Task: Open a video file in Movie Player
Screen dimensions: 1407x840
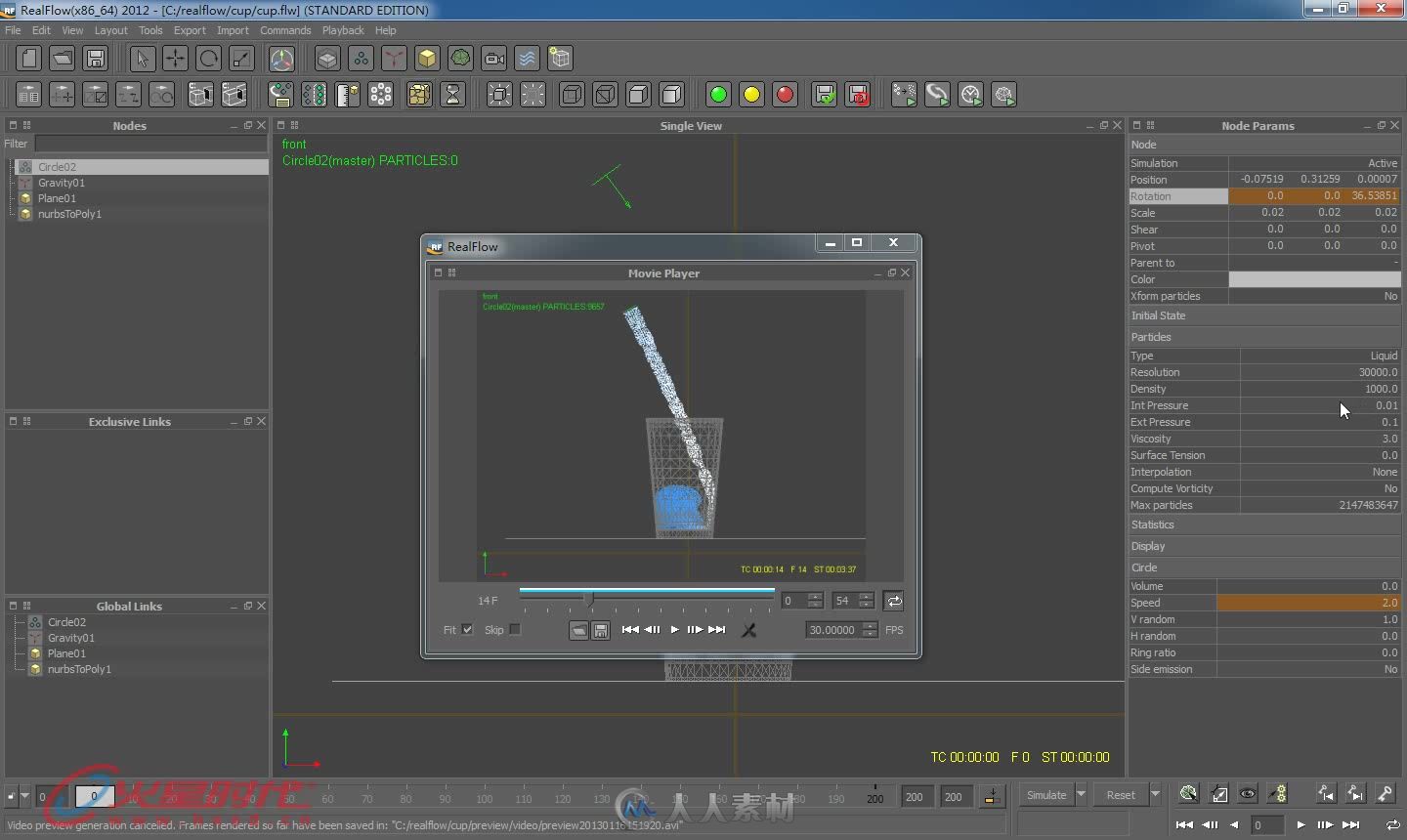Action: 578,630
